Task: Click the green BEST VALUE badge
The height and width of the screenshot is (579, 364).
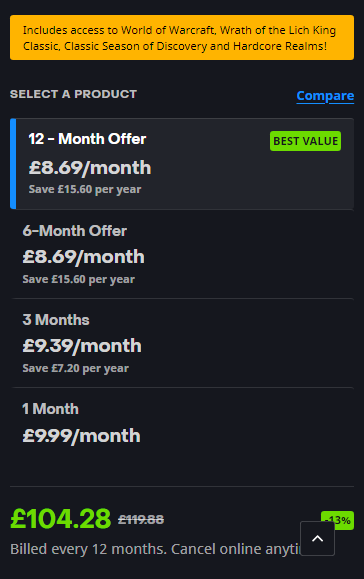Action: click(x=305, y=141)
